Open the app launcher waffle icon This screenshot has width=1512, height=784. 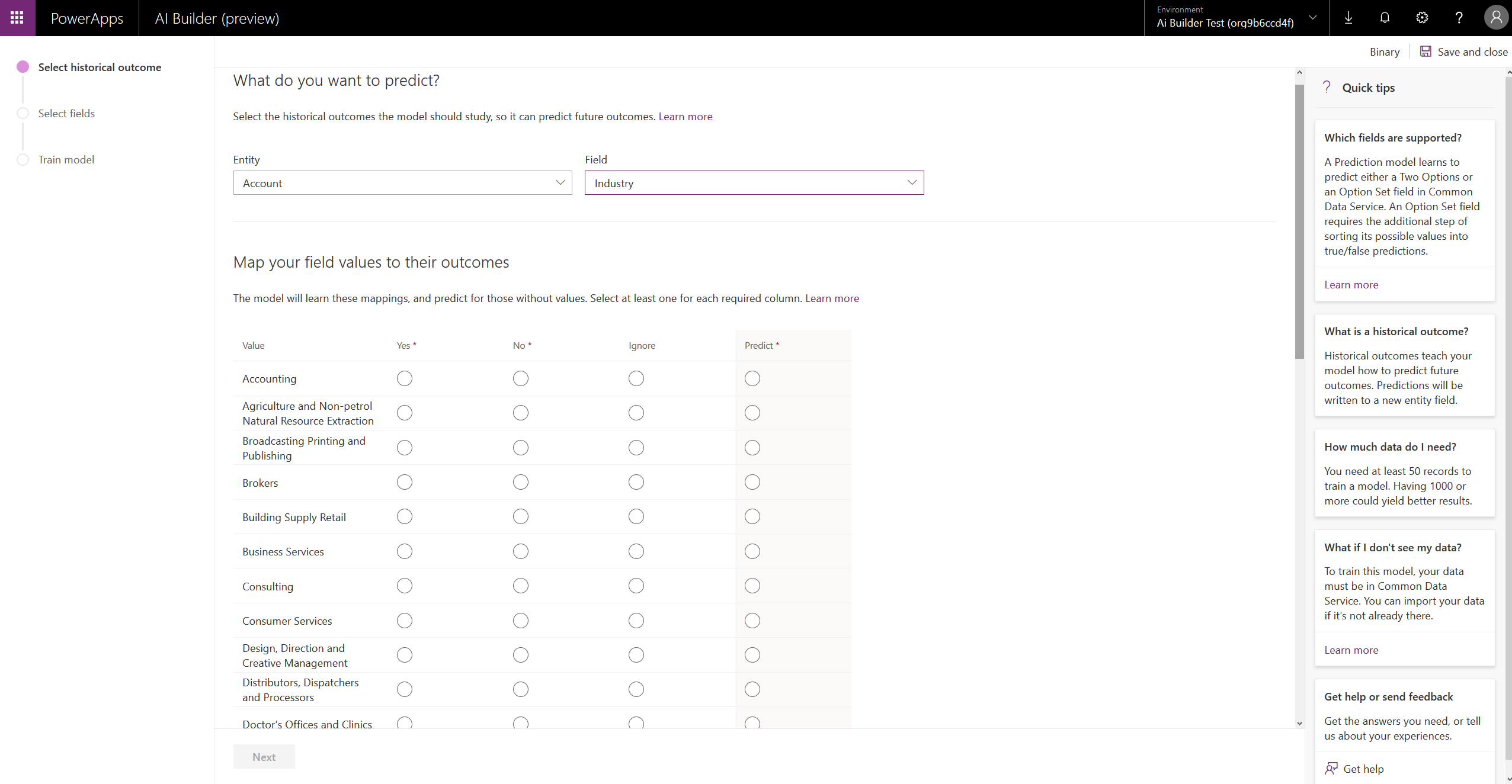(x=17, y=18)
